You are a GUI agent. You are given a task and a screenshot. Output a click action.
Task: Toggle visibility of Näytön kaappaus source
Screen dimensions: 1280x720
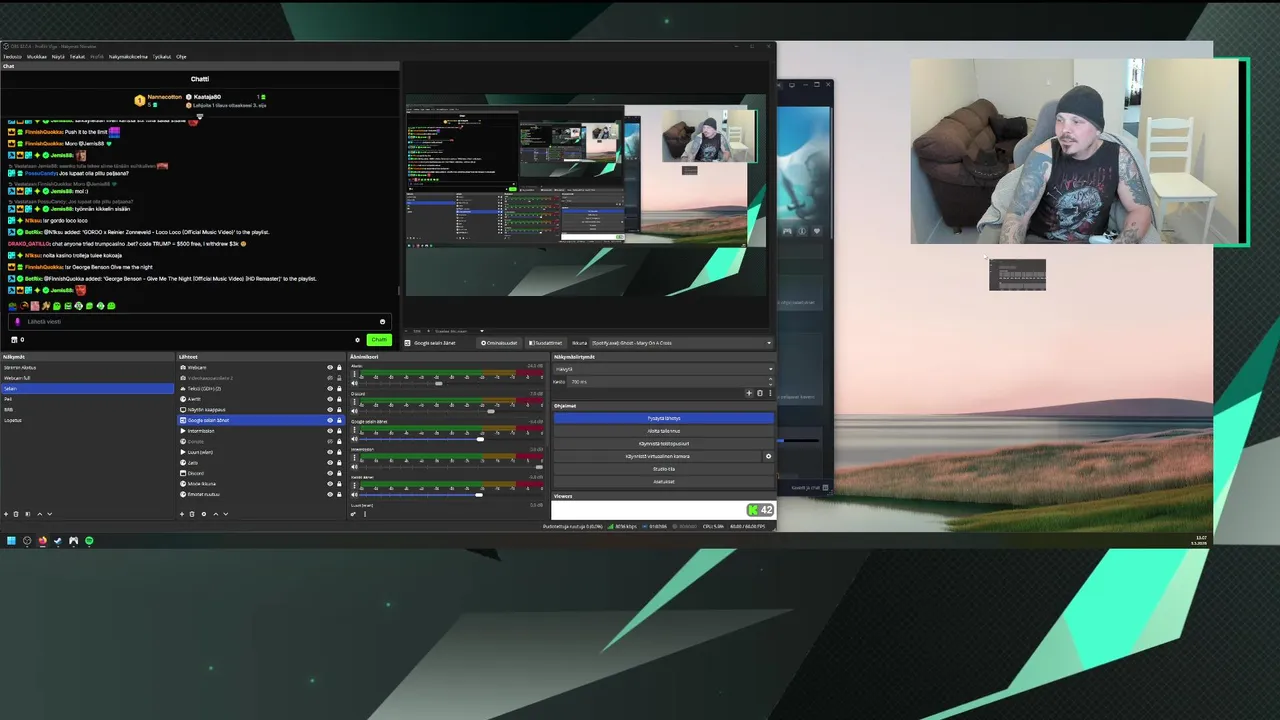[330, 409]
